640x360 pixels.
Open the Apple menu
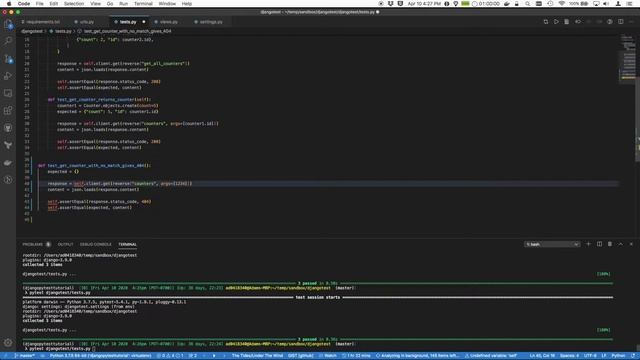tap(9, 4)
